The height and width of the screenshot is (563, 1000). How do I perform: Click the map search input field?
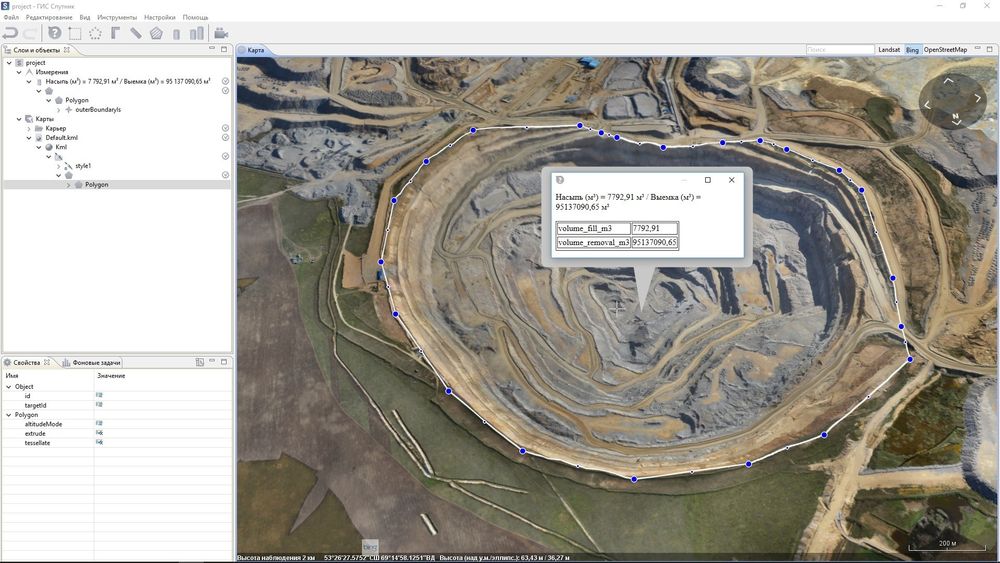pyautogui.click(x=839, y=50)
